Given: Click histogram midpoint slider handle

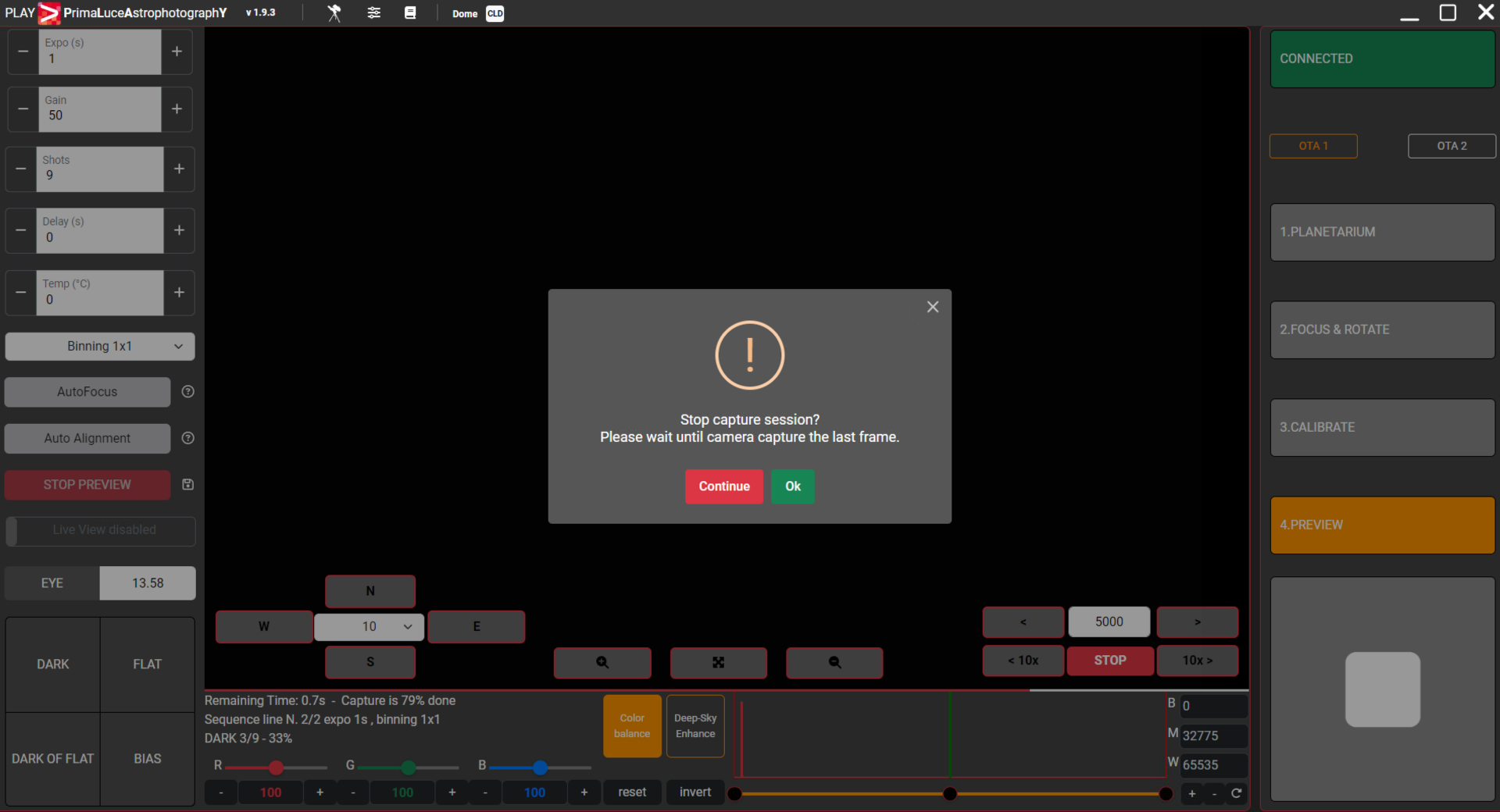Looking at the screenshot, I should point(950,794).
